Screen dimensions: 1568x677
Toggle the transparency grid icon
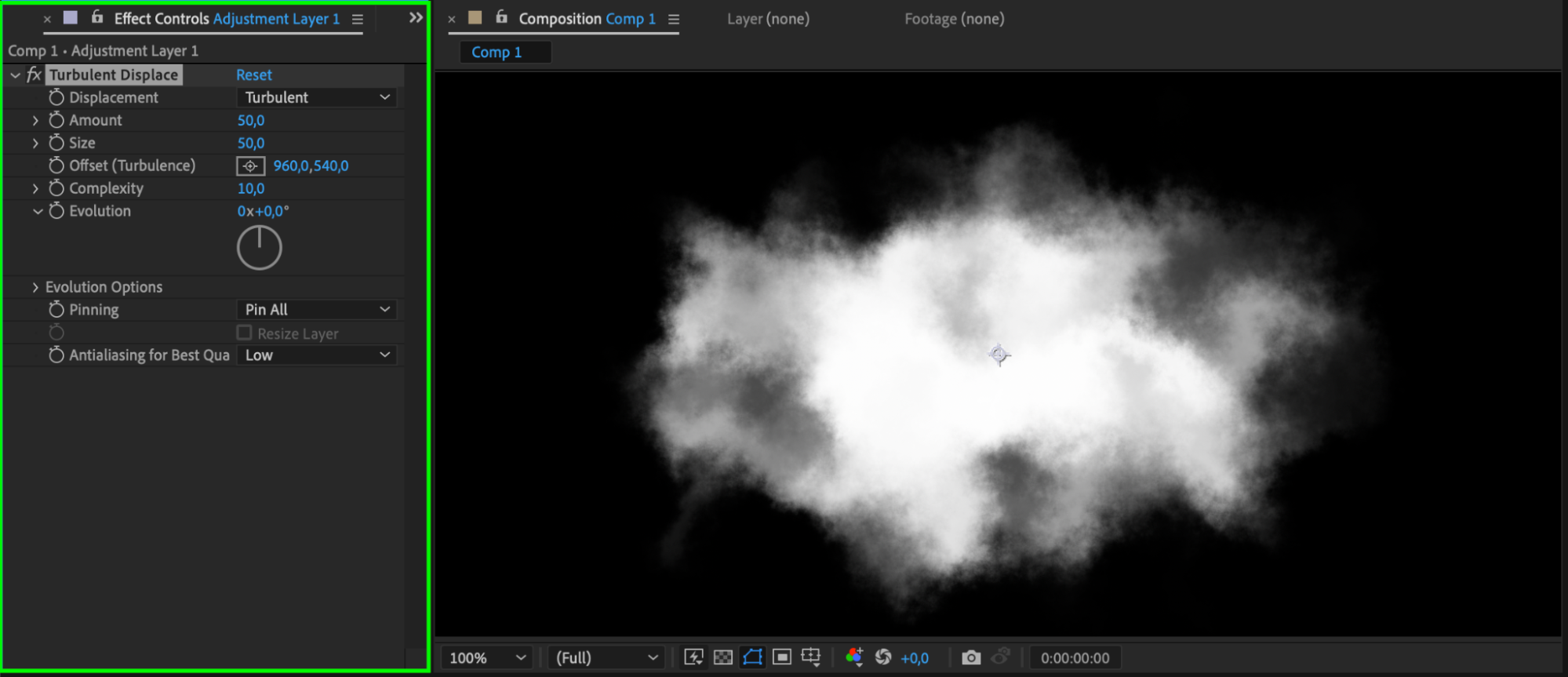click(723, 657)
